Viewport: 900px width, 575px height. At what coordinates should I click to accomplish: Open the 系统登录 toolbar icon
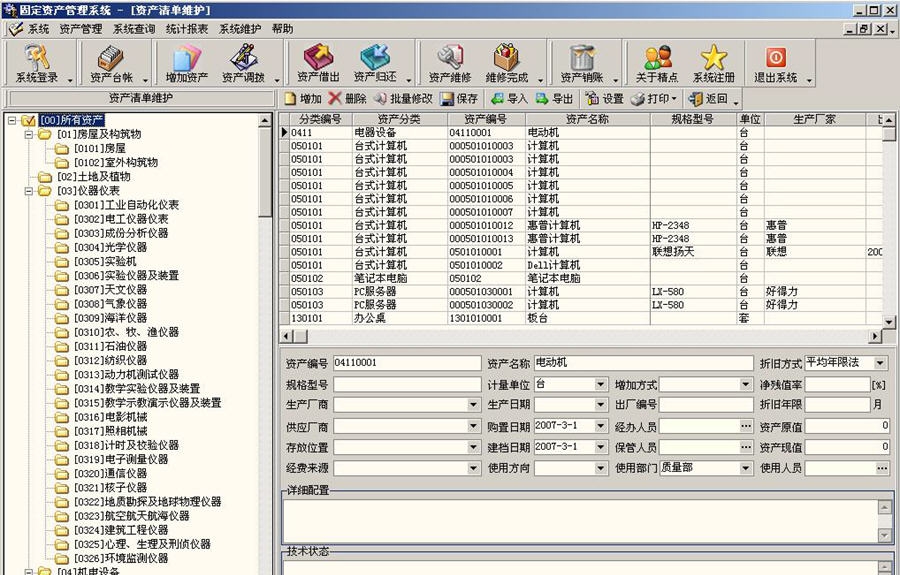pos(37,63)
